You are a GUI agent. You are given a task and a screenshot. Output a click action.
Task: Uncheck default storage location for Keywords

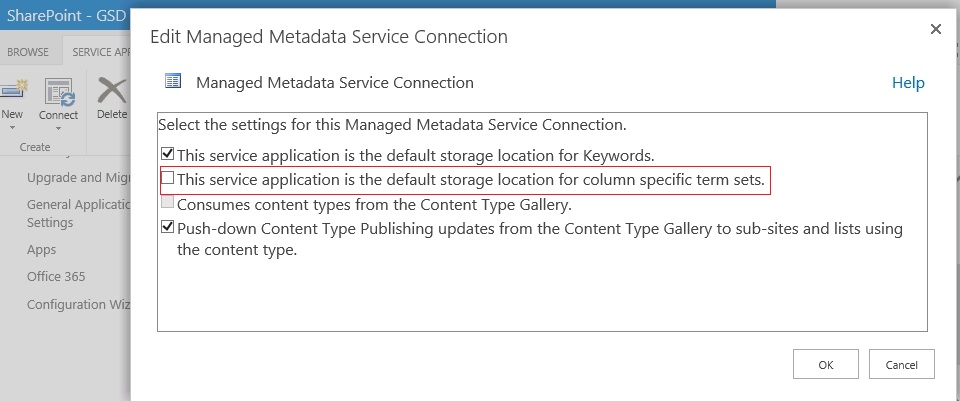(168, 154)
